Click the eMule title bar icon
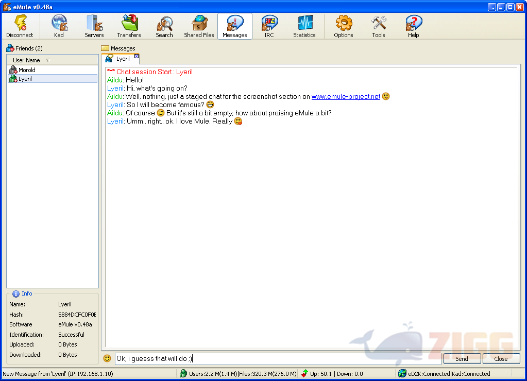527x381 pixels. (7, 7)
